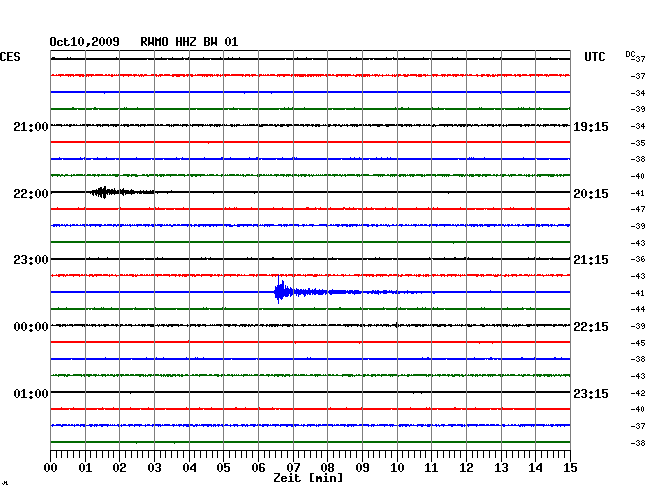Select minute tick label 13
650x494 pixels.
(501, 468)
